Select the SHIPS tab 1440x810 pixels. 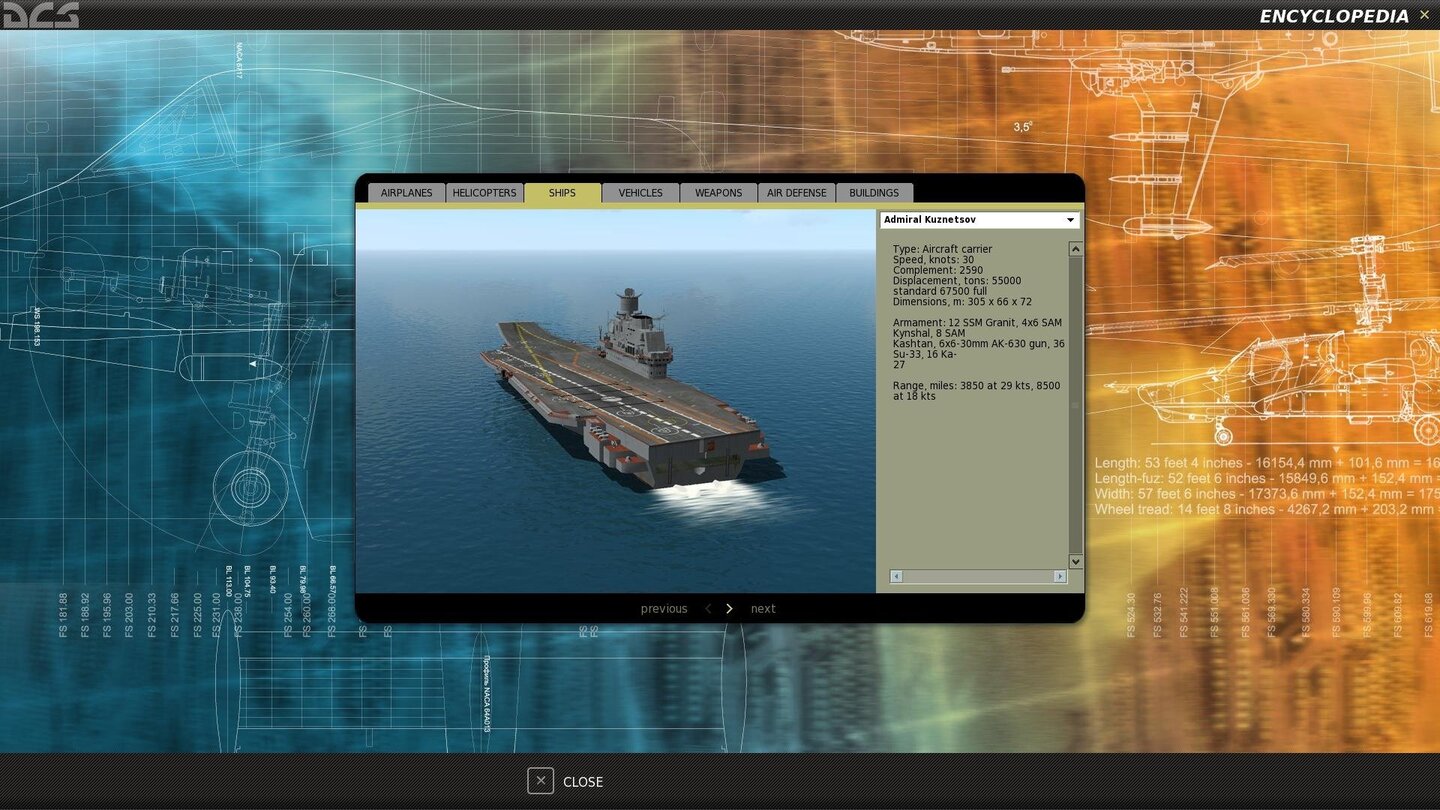click(562, 193)
